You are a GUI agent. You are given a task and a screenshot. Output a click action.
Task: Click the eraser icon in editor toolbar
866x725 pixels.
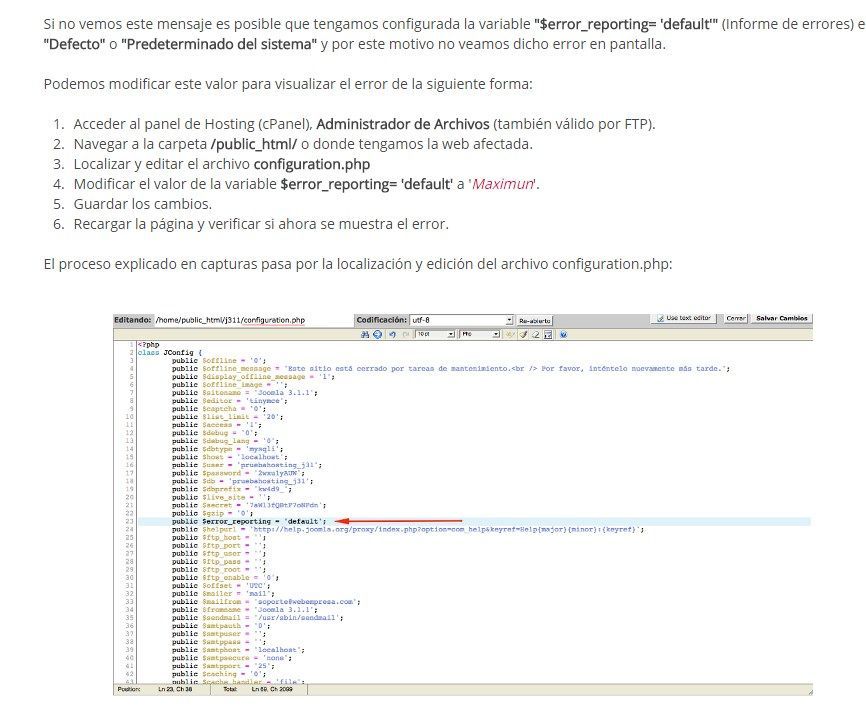(536, 334)
